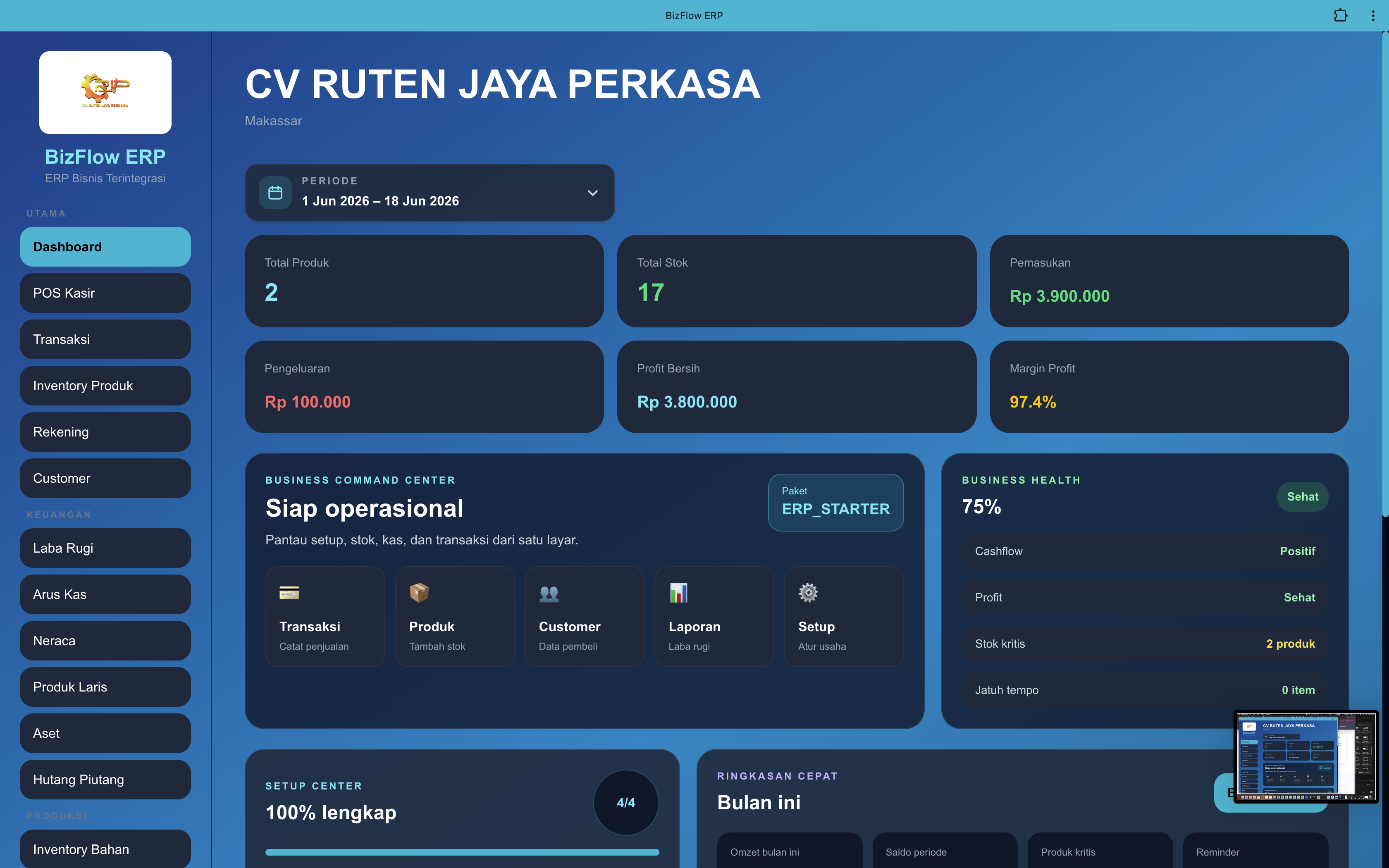This screenshot has width=1389, height=868.
Task: Click the Cashflow Positif row
Action: pyautogui.click(x=1145, y=551)
